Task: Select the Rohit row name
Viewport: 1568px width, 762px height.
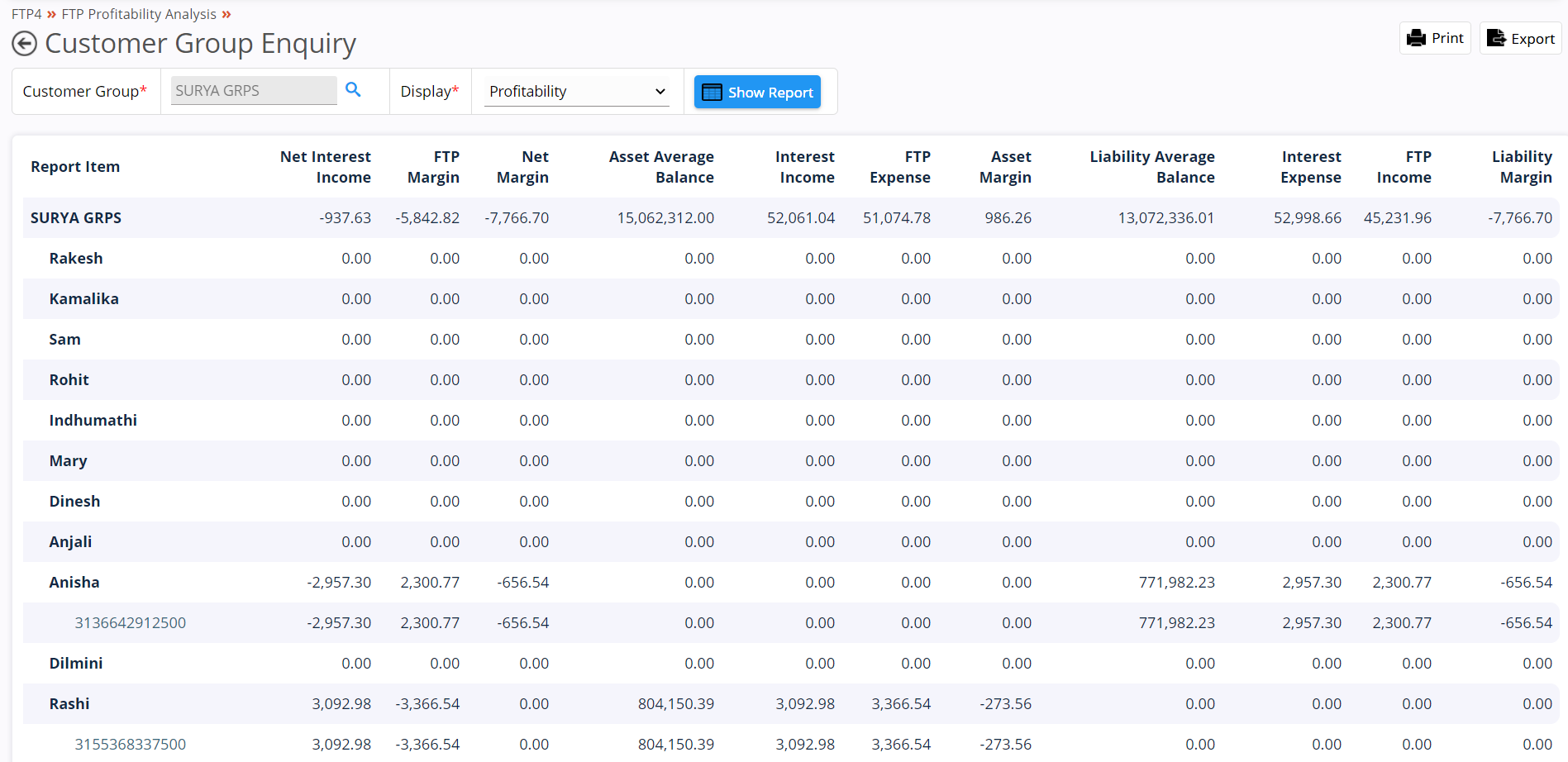Action: (x=69, y=380)
